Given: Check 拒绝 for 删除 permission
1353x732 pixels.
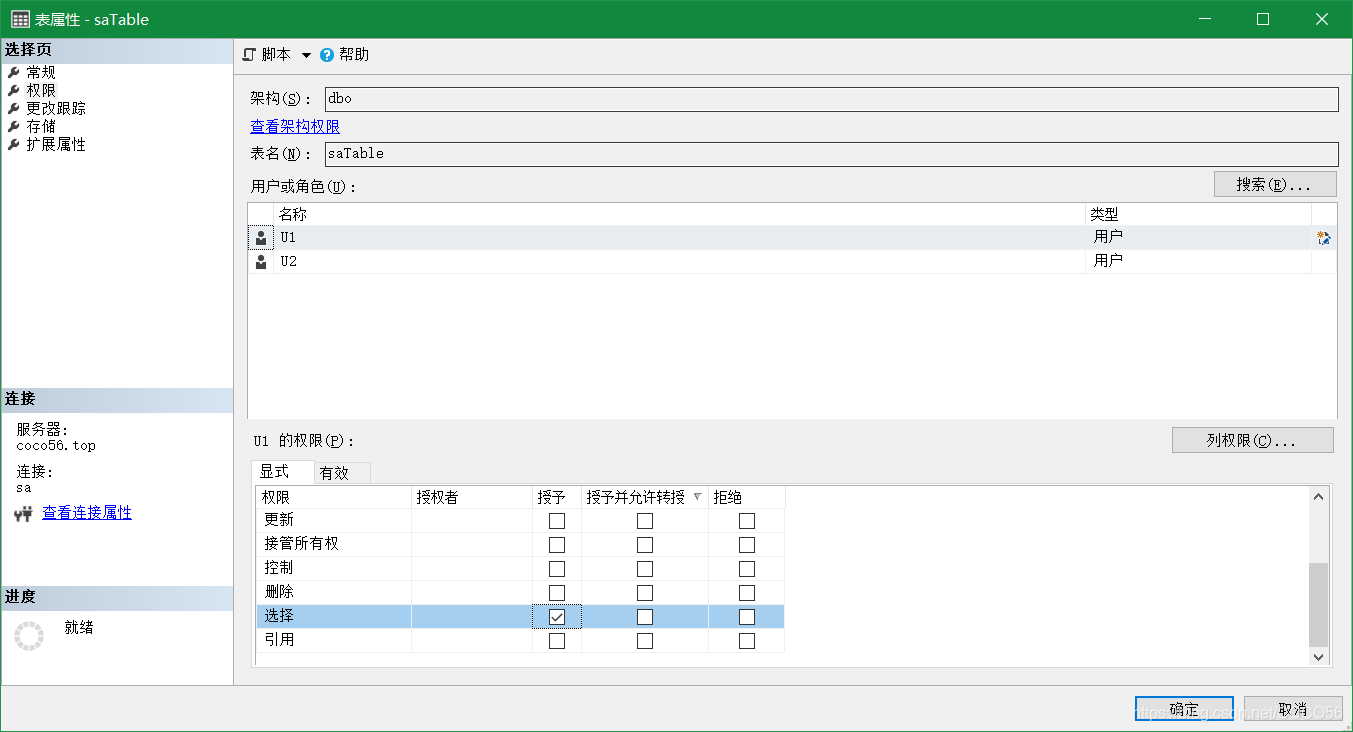Looking at the screenshot, I should point(747,593).
